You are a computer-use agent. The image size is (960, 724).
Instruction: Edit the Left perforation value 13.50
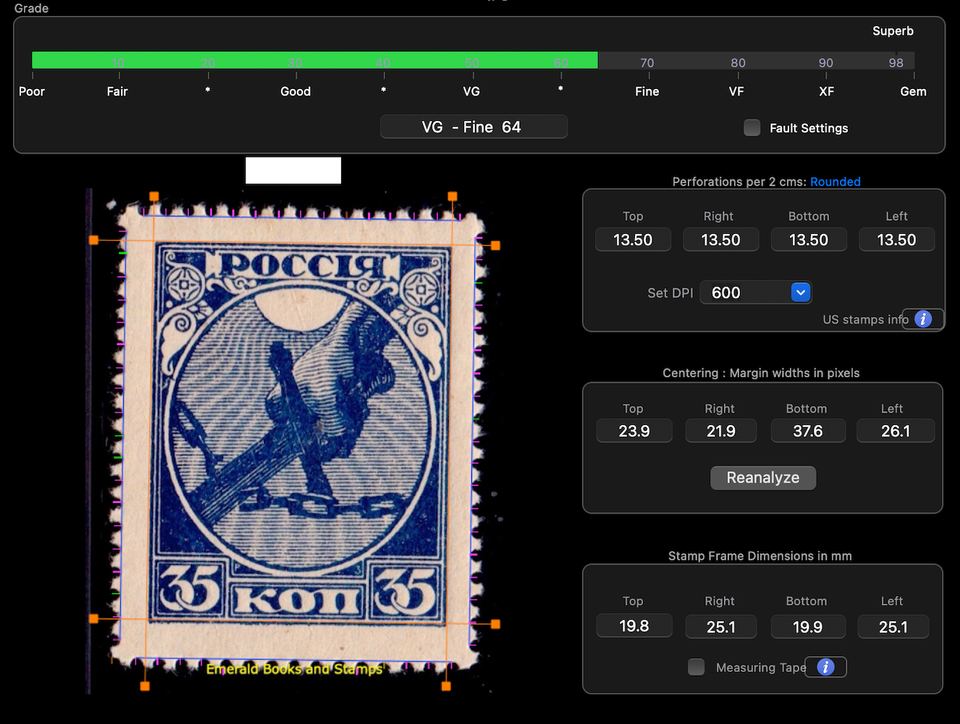(x=895, y=240)
